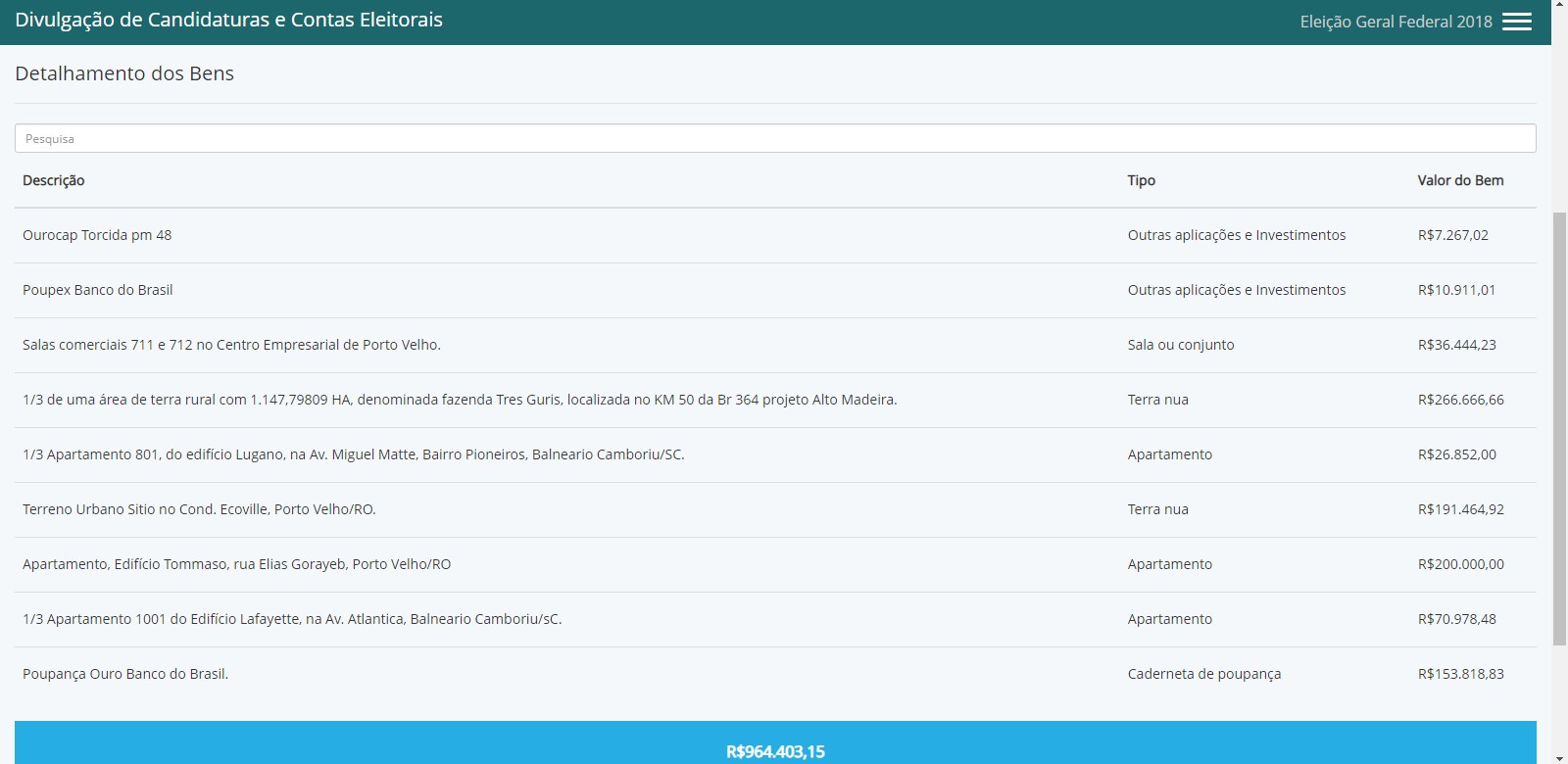Select the 'Terreno Urbano Sitio' Ecoville row
The height and width of the screenshot is (764, 1568).
[199, 509]
